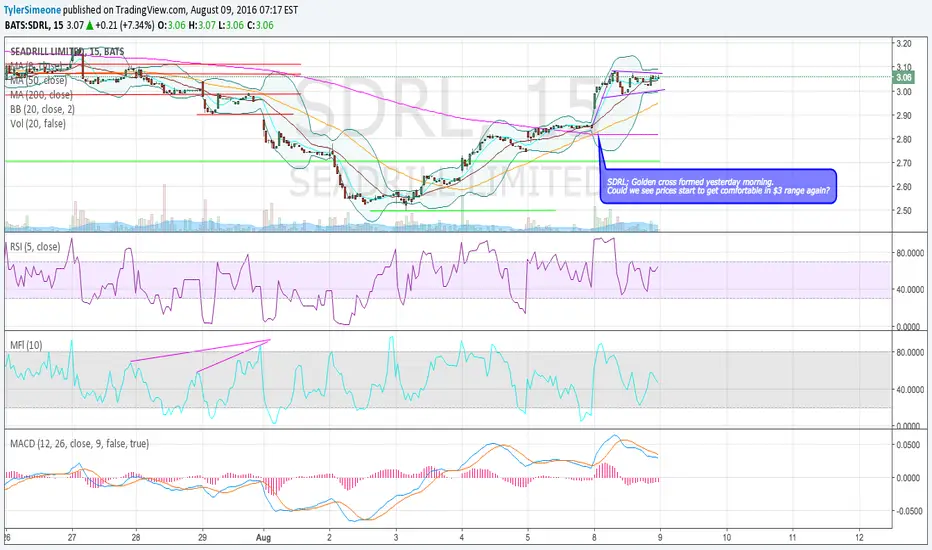The width and height of the screenshot is (932, 550).
Task: Select date label 12 on time axis
Action: point(859,538)
